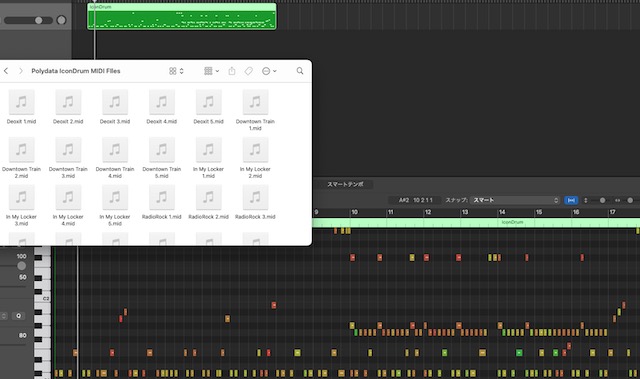This screenshot has height=379, width=640.
Task: Click the Finder forward arrow
Action: [20, 71]
